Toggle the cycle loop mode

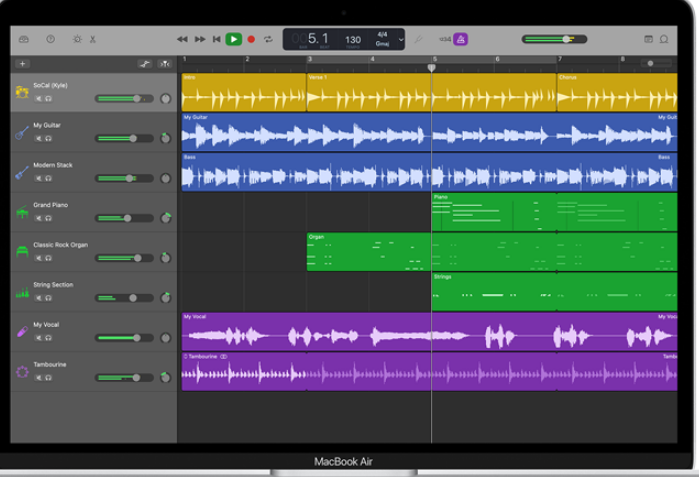click(268, 39)
